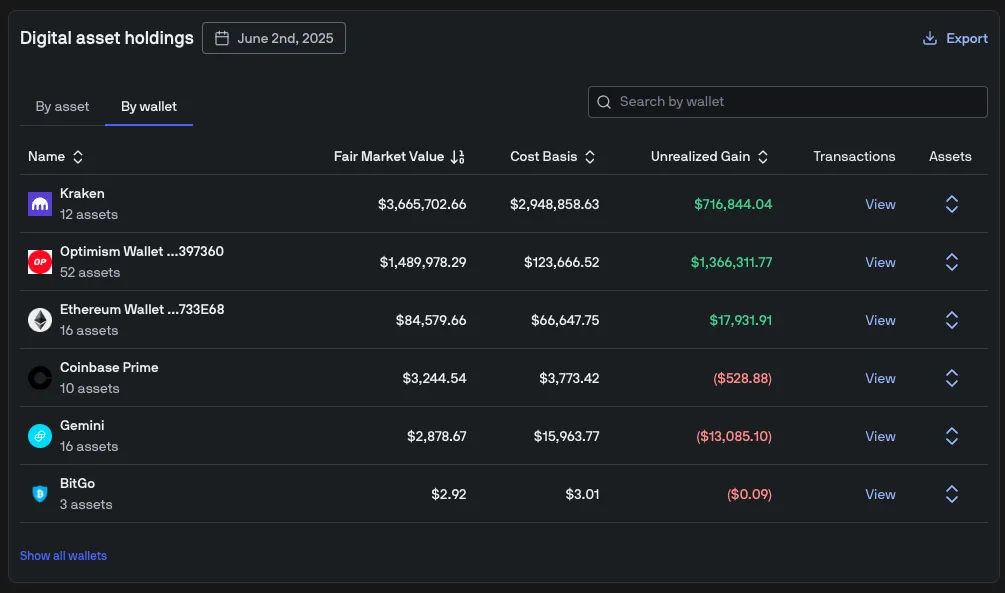Image resolution: width=1005 pixels, height=593 pixels.
Task: Click the $2,948,858.63 cost basis
Action: [x=554, y=205]
